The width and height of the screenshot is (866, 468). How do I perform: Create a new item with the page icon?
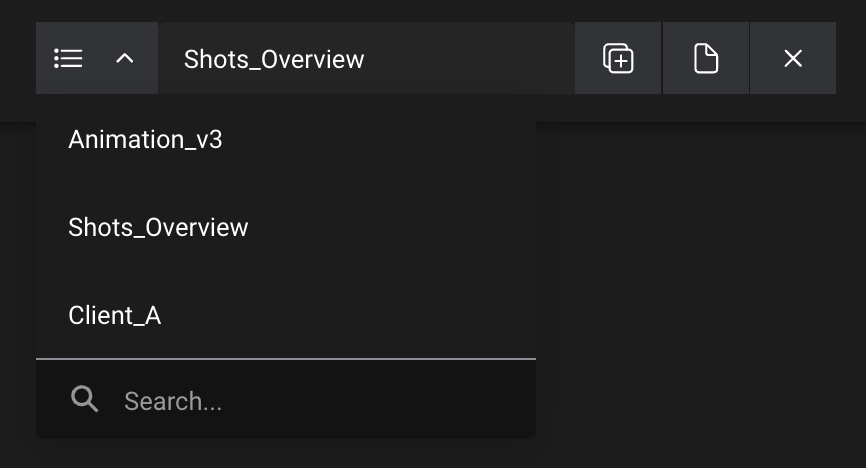pyautogui.click(x=706, y=59)
